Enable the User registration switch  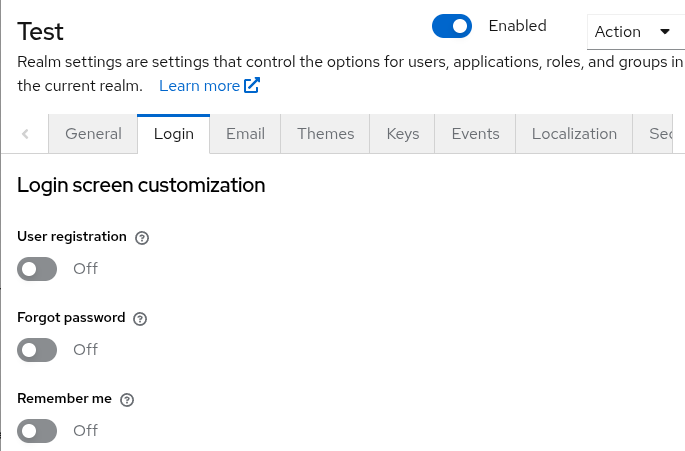pos(38,269)
